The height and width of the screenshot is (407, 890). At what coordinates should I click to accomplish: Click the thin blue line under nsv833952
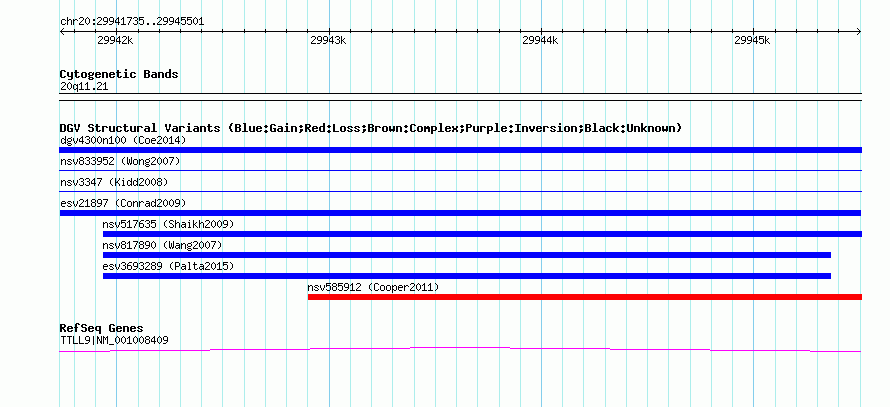460,170
